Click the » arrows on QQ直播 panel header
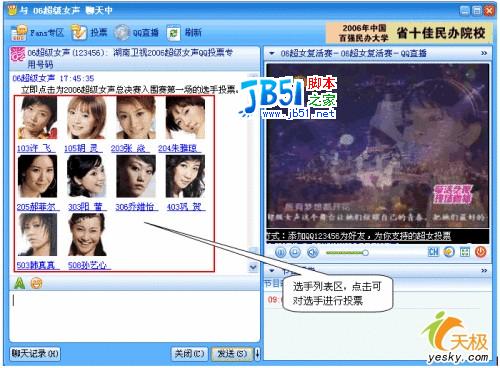Screen dimensions: 500x368 point(484,53)
